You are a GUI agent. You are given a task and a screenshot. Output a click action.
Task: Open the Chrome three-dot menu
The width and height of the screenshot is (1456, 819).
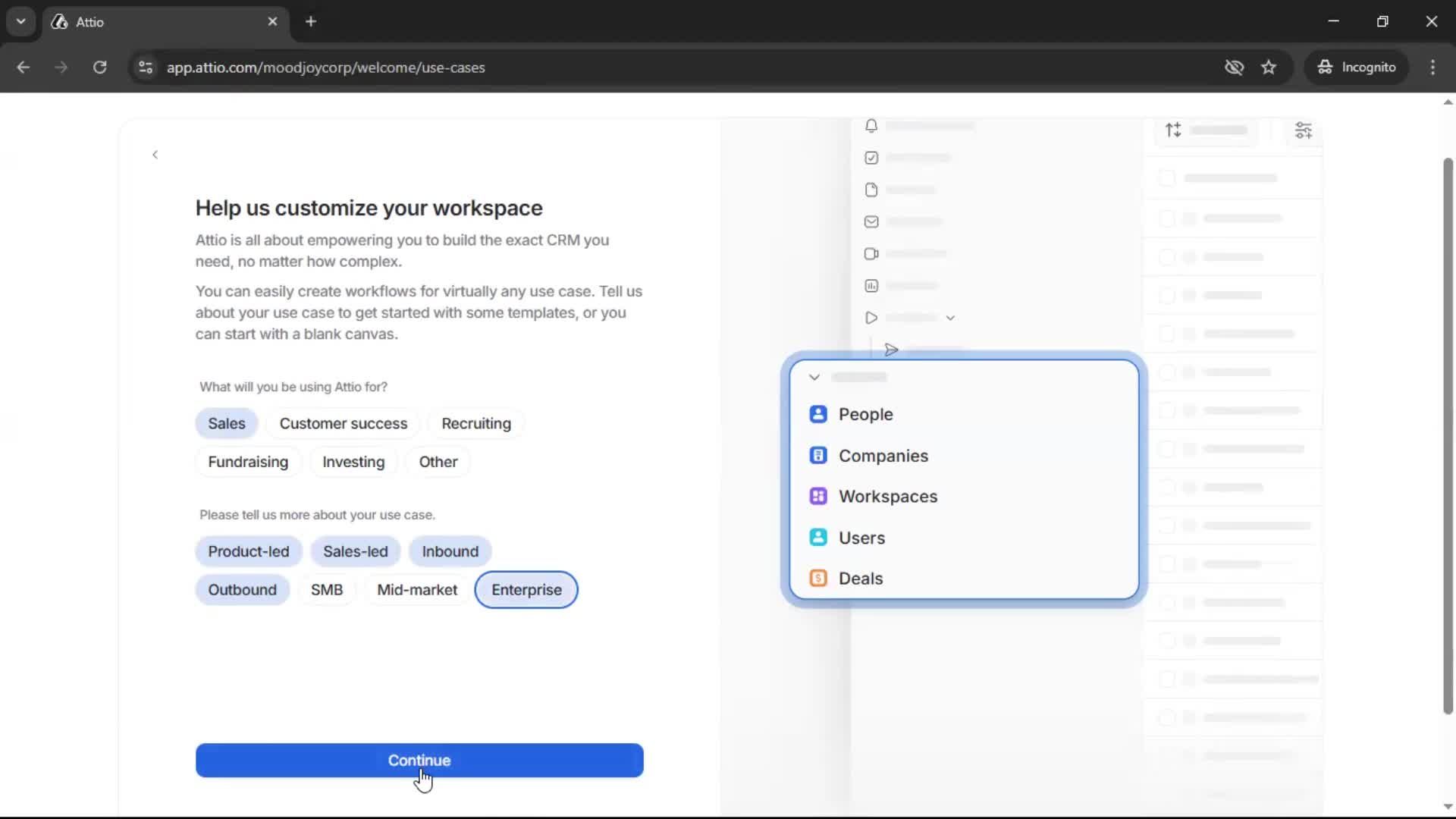click(1433, 67)
